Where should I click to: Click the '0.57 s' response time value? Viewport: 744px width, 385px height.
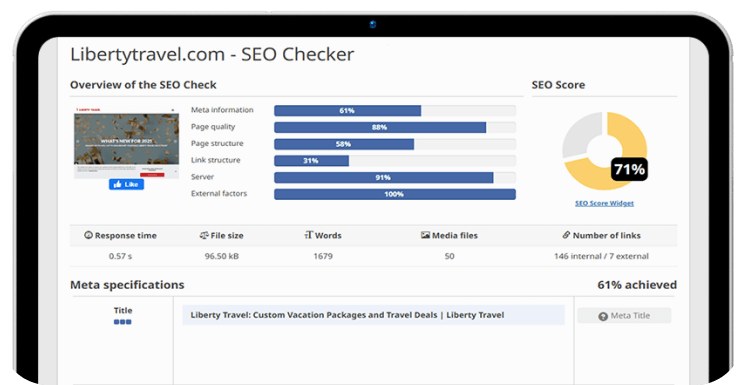point(121,256)
